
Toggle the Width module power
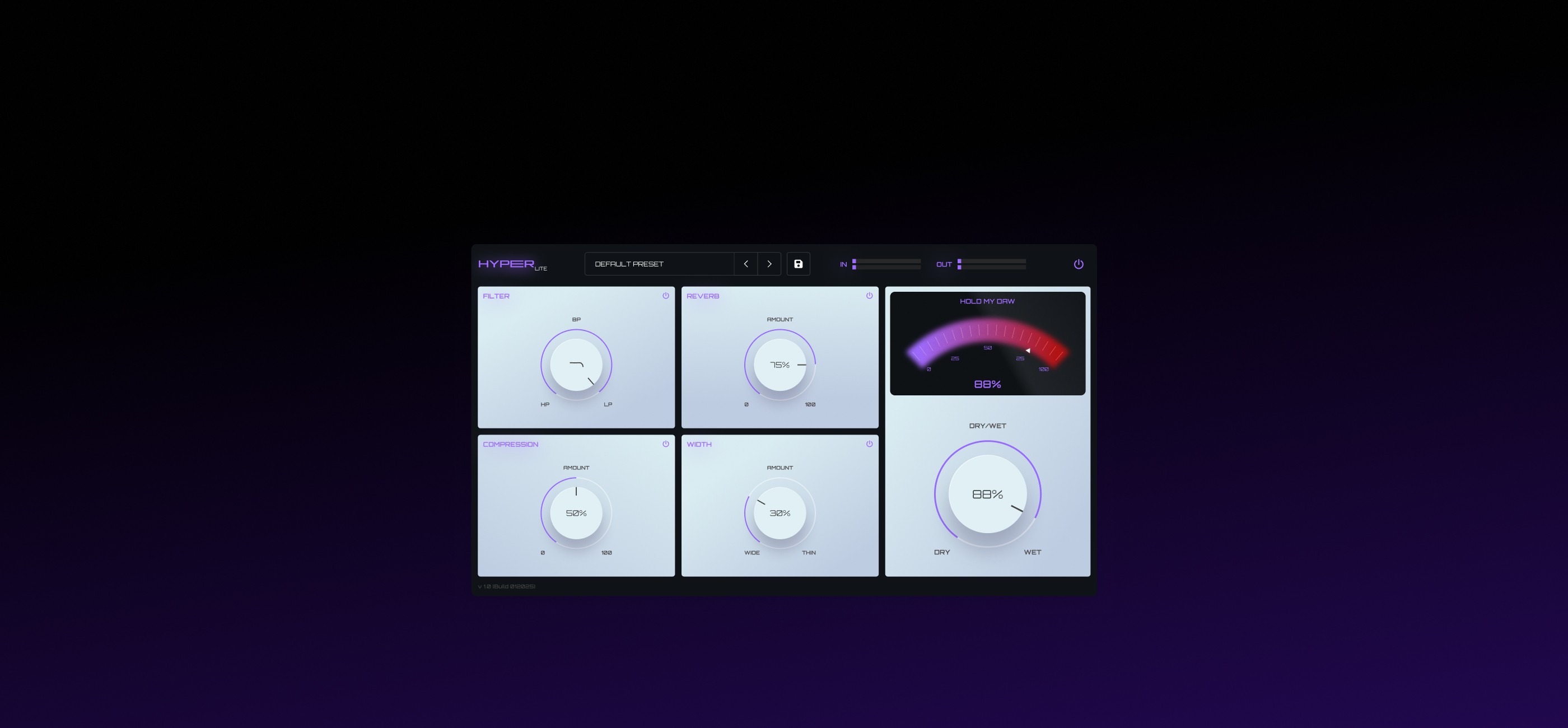click(x=869, y=443)
